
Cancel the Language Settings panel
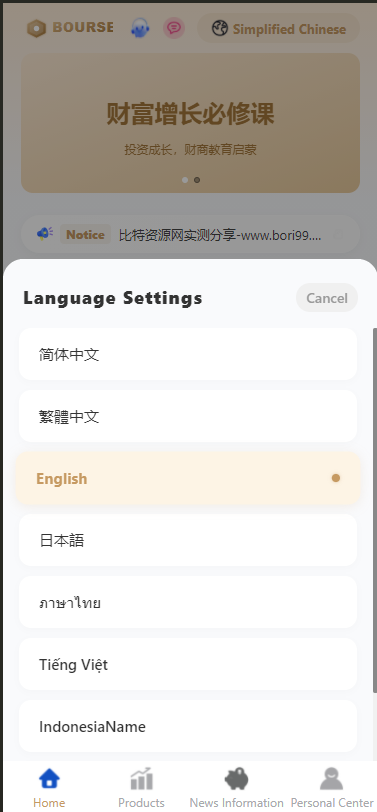coord(327,298)
